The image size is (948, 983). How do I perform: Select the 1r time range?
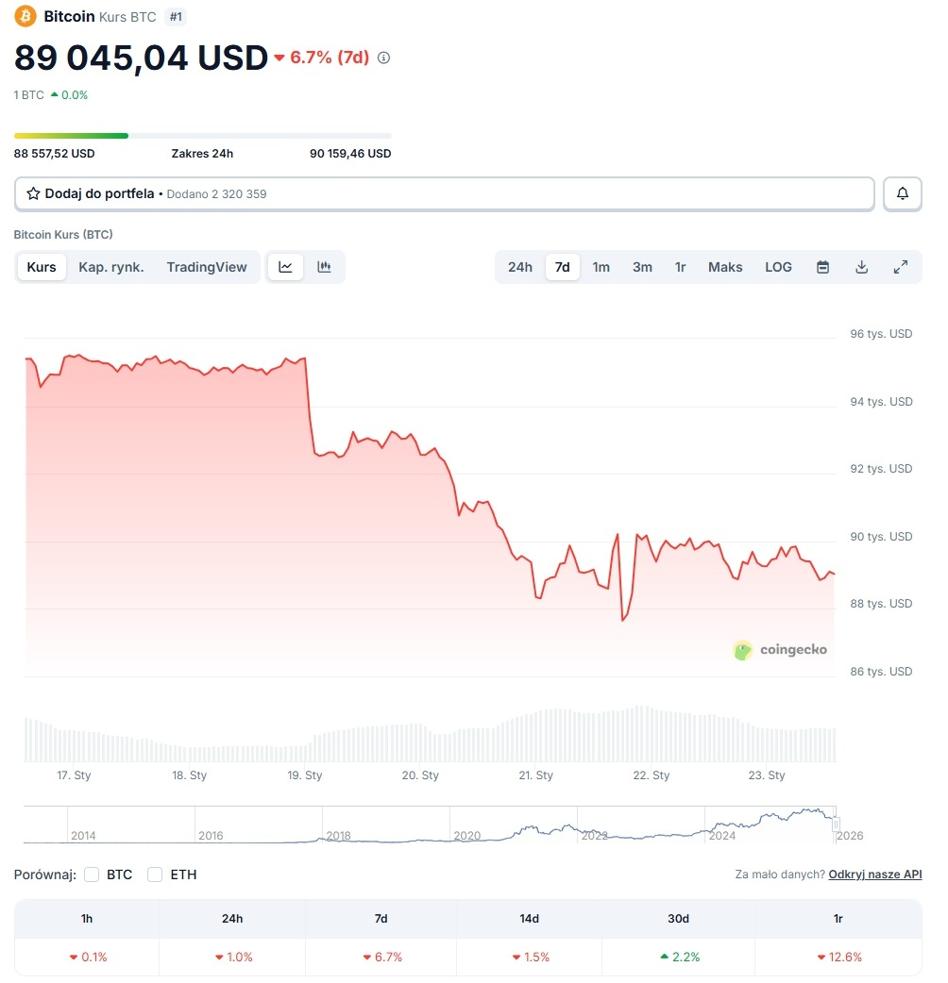(x=680, y=267)
